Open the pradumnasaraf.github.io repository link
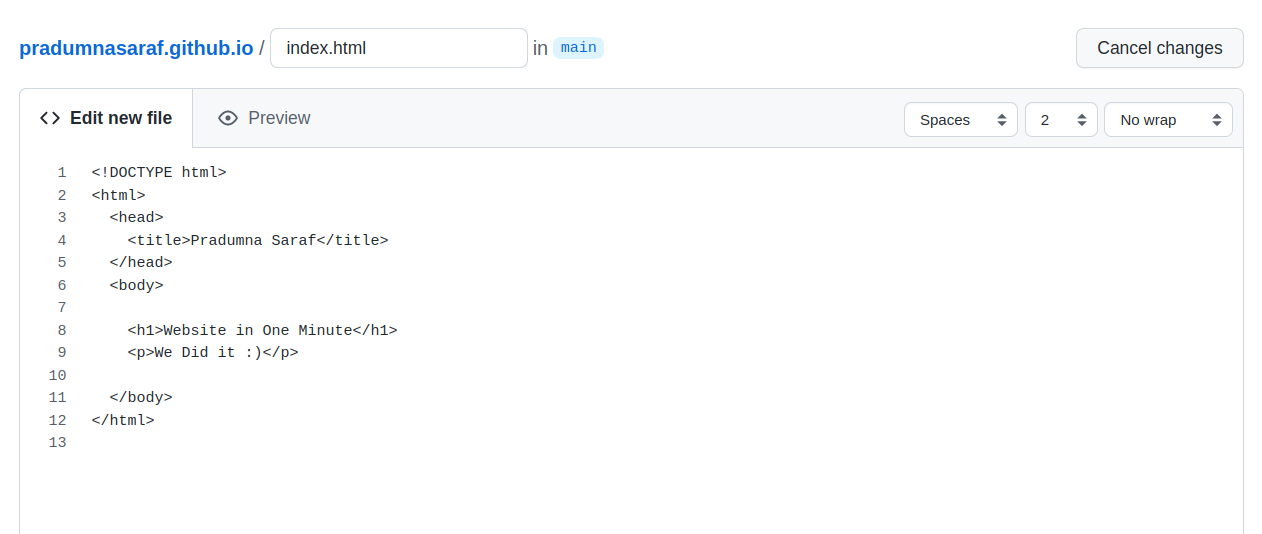 [x=136, y=48]
